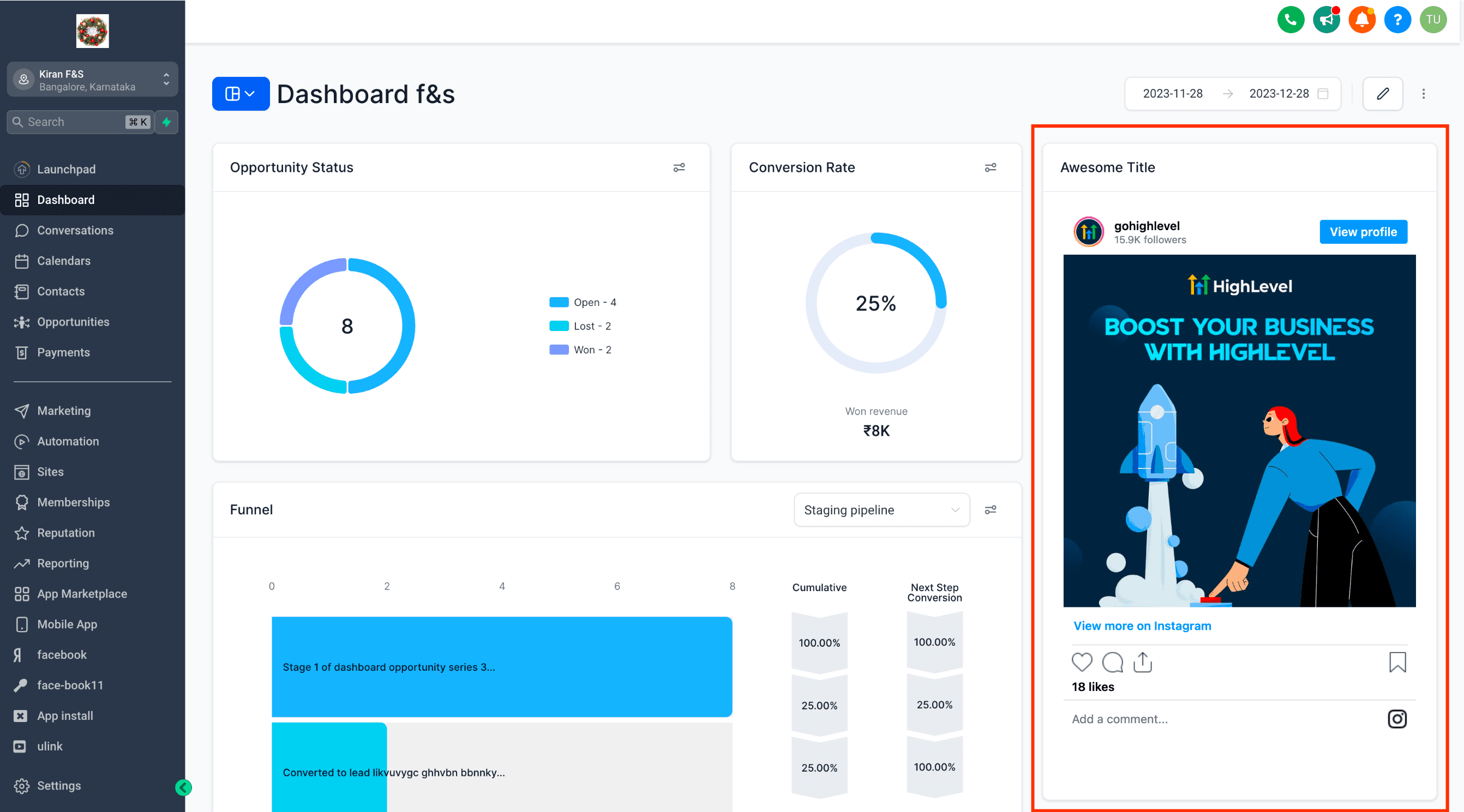Click the wreath account logo
Screen dimensions: 1464x812
point(93,31)
